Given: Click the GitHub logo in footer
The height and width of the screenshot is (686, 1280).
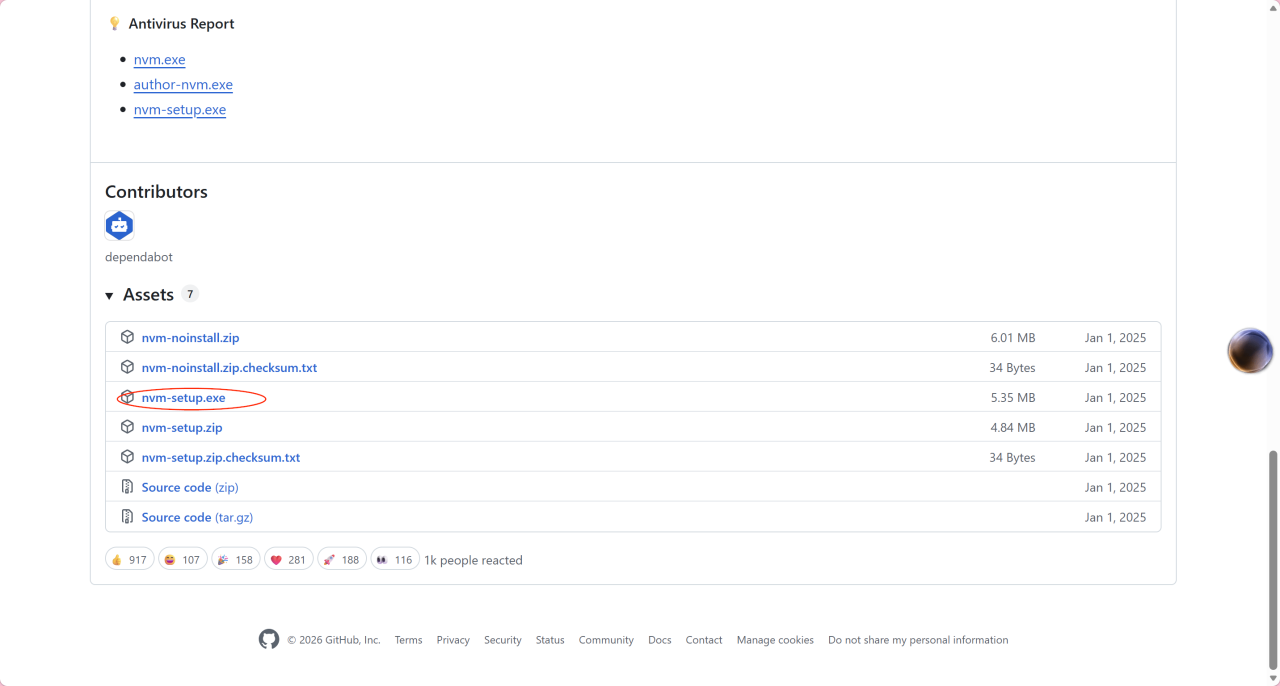Looking at the screenshot, I should click(x=269, y=639).
